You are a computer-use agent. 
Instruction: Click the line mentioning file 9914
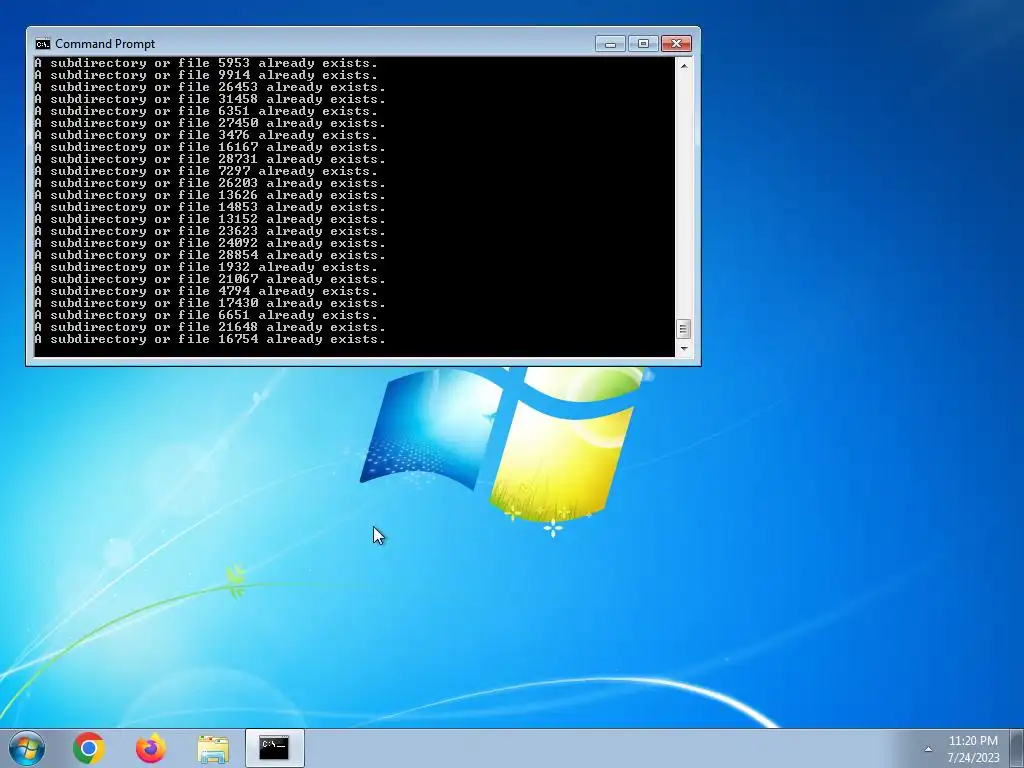[x=206, y=75]
